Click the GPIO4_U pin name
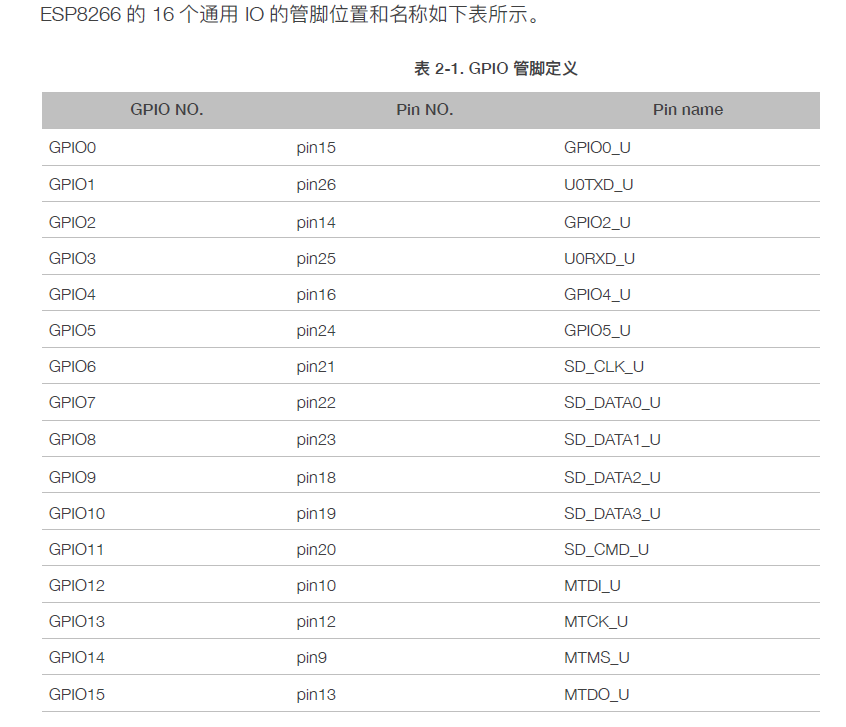The height and width of the screenshot is (727, 846). [x=597, y=295]
